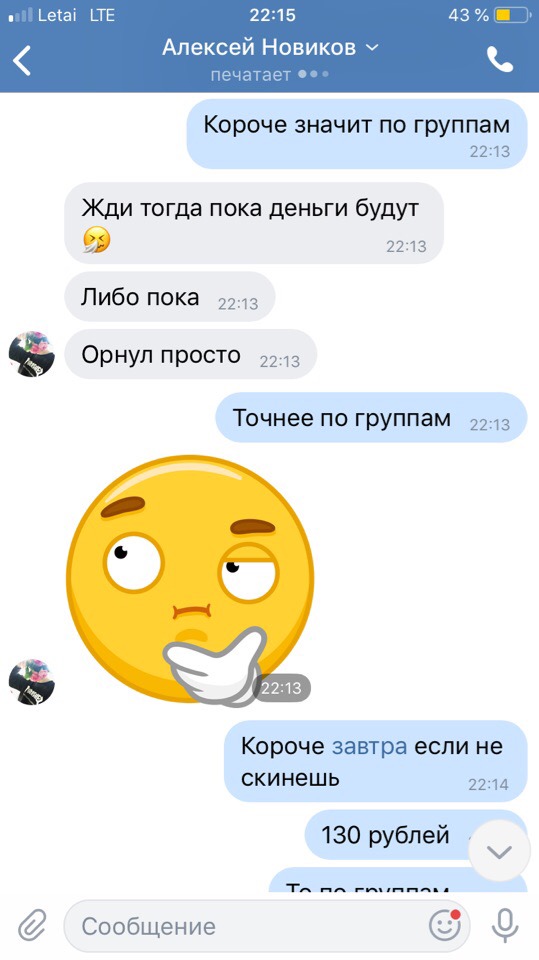Select the Короче значит по группам message
Image resolution: width=539 pixels, height=960 pixels.
click(357, 133)
